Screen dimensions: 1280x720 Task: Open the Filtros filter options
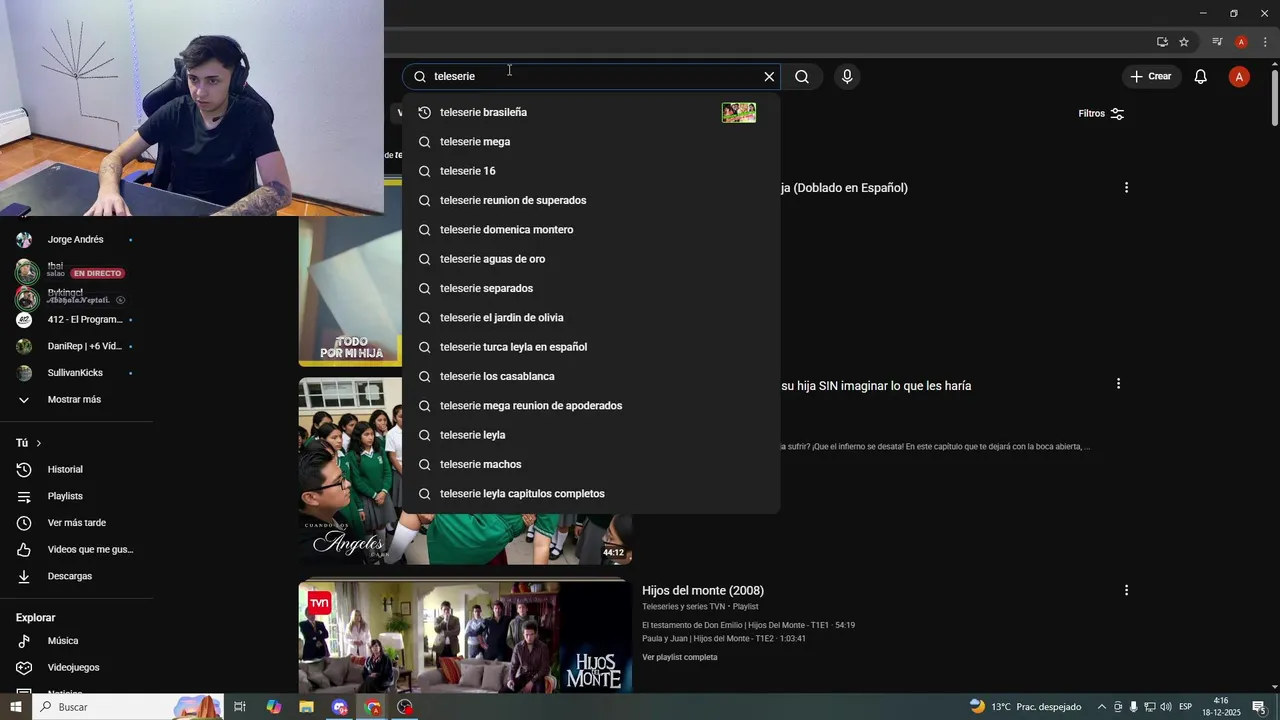[1101, 114]
